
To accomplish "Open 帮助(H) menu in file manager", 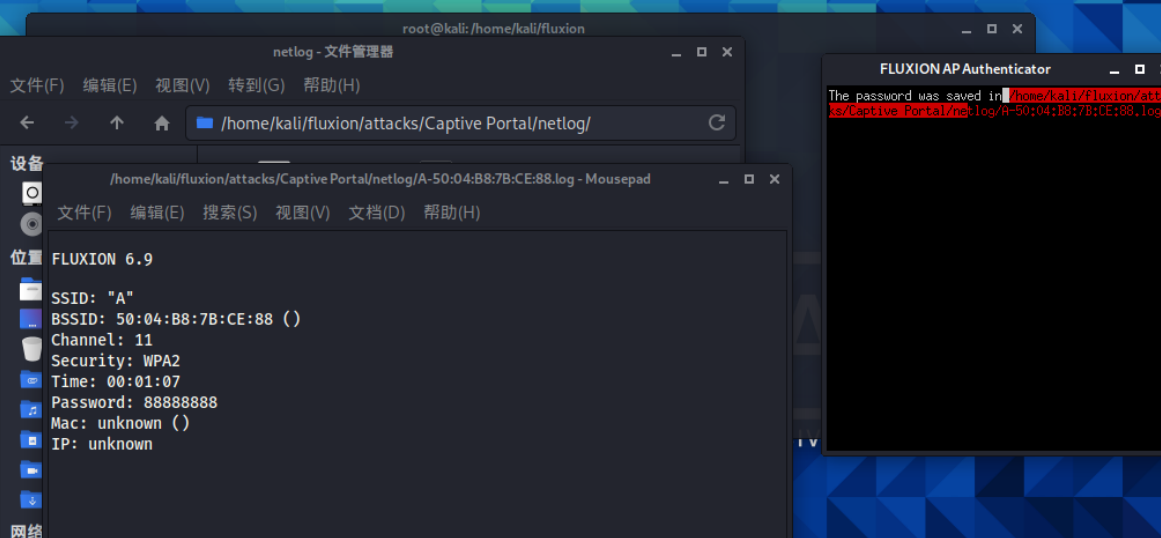I will pyautogui.click(x=332, y=86).
